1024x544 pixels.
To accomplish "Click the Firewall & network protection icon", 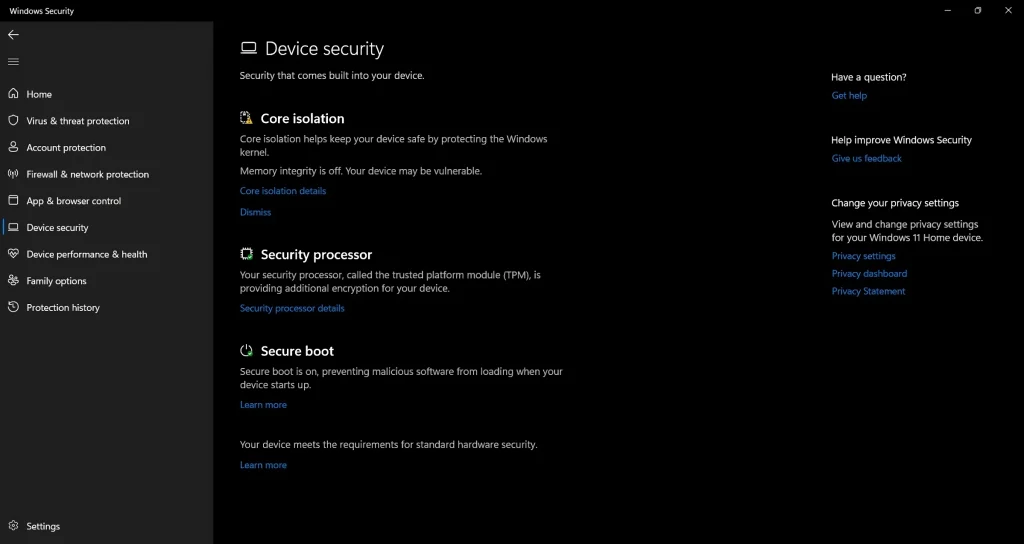I will click(x=13, y=174).
